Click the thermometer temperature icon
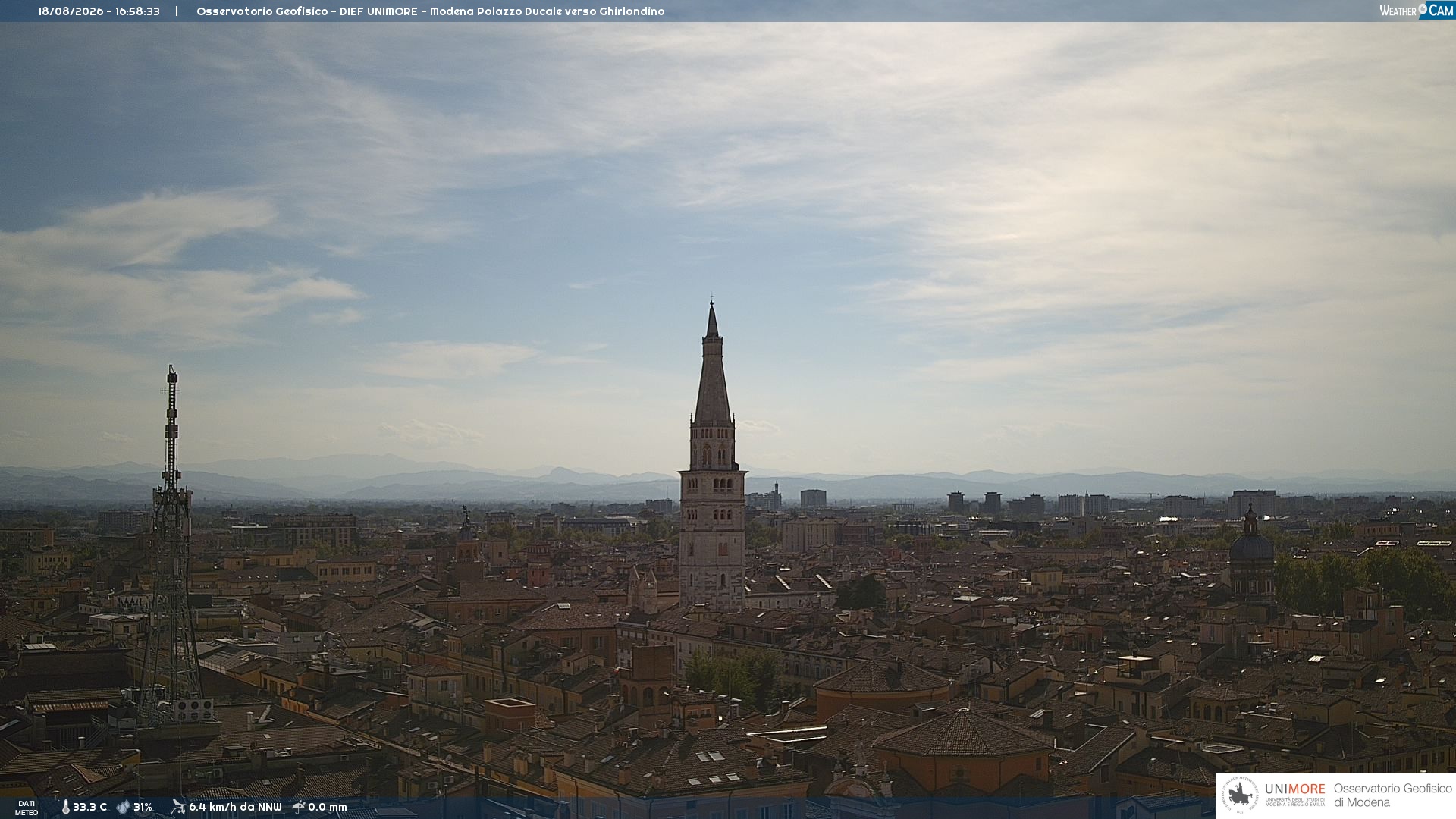The image size is (1456, 819). click(65, 808)
